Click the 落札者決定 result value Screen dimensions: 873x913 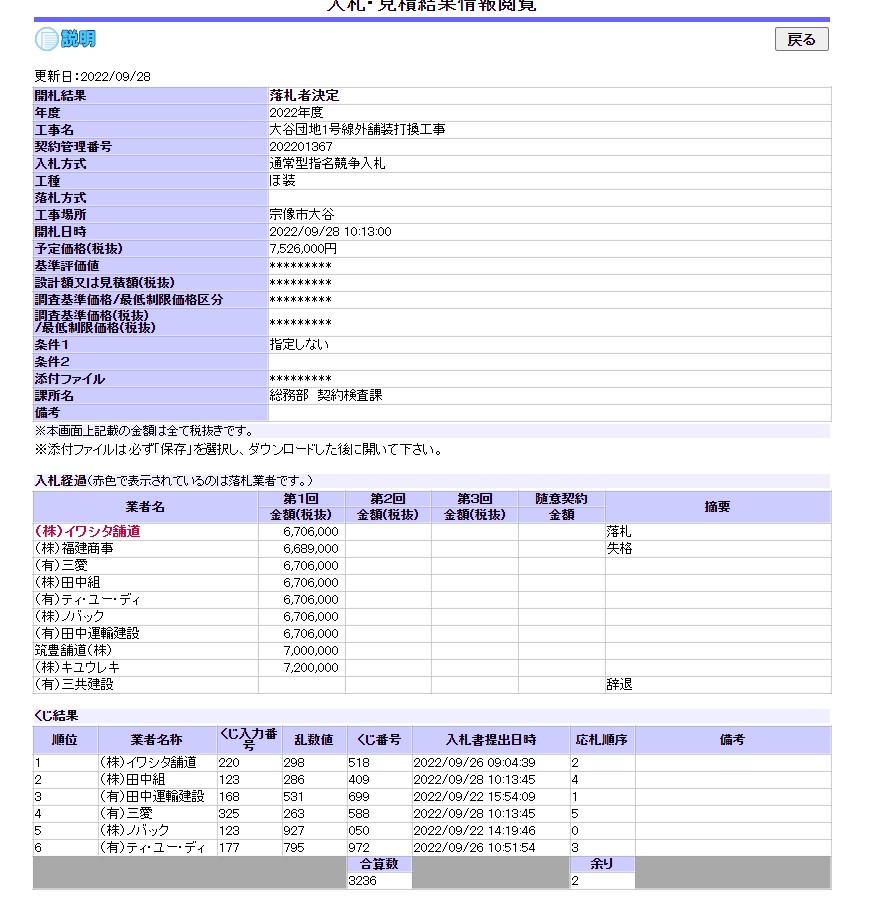tap(304, 95)
